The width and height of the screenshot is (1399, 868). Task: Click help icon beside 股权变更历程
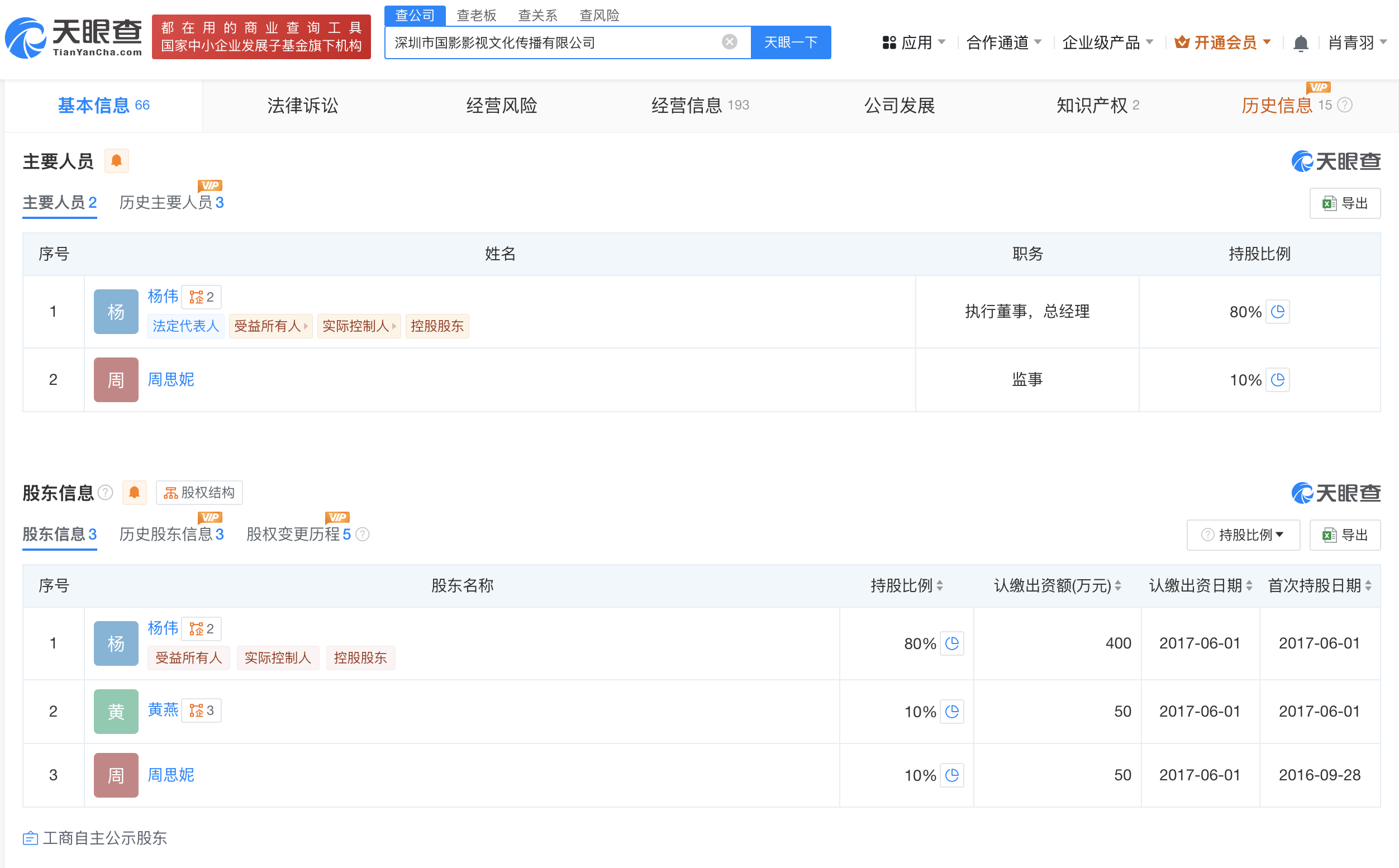pos(363,535)
